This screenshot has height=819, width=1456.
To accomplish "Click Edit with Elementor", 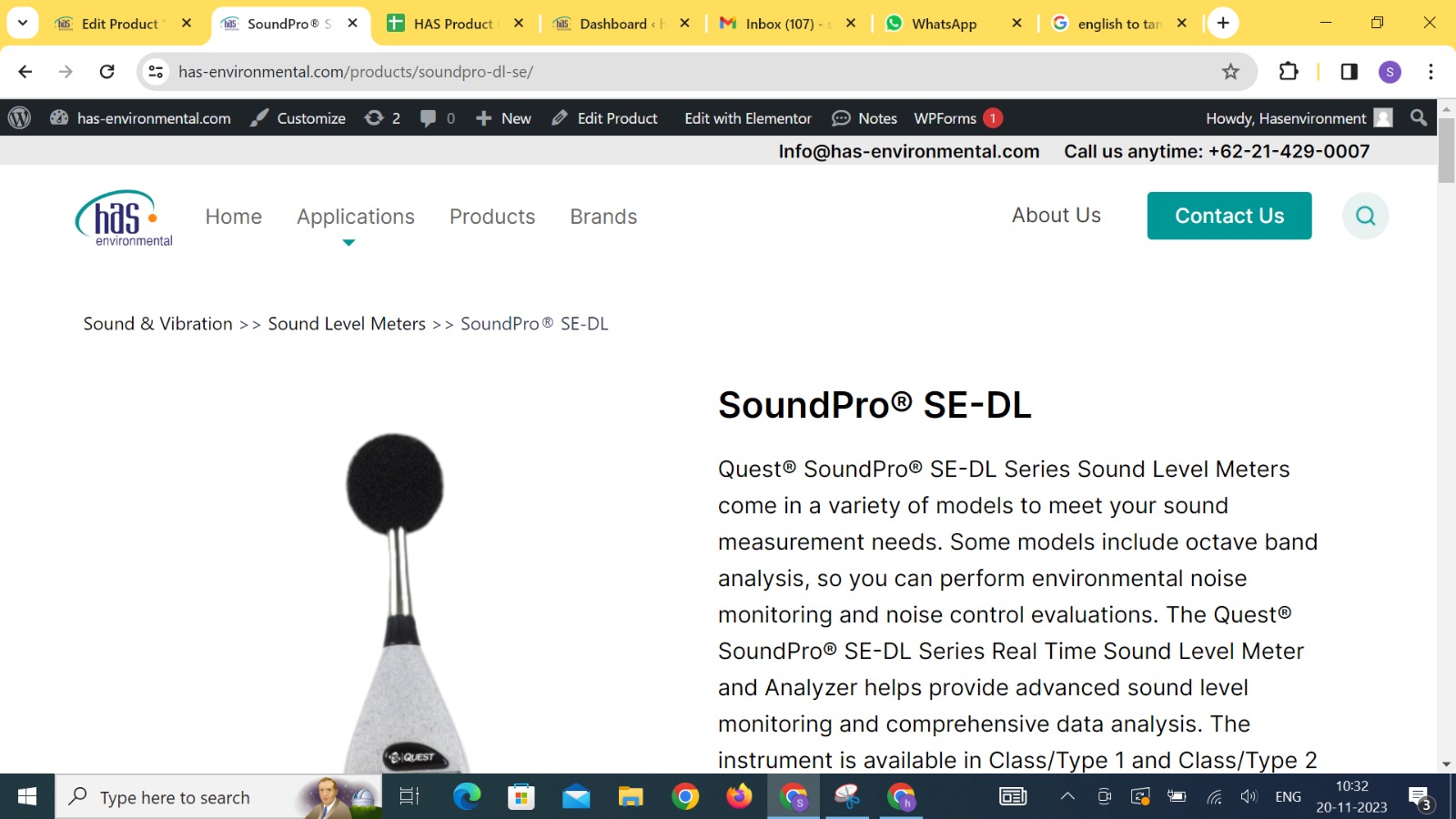I will point(748,117).
